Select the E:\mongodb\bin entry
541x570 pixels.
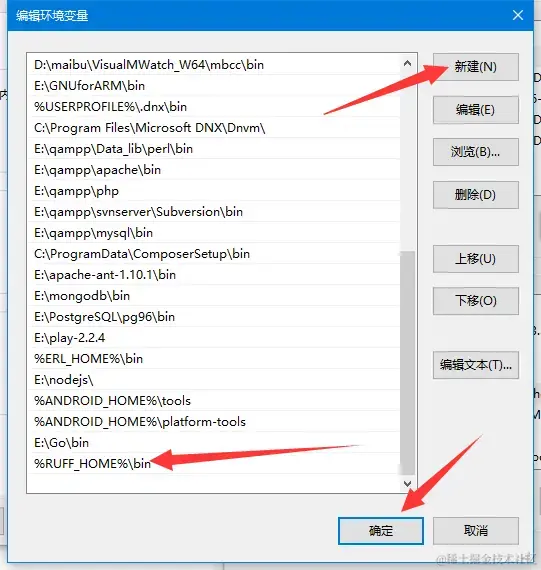(x=214, y=296)
